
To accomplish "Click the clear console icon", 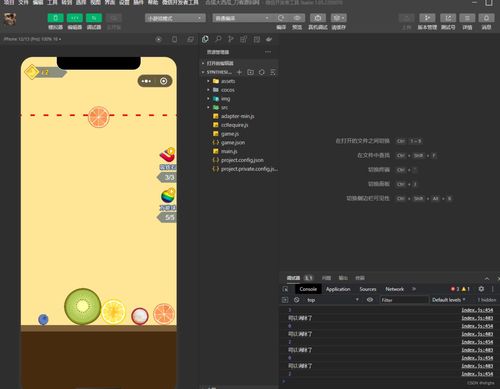I will [x=296, y=300].
